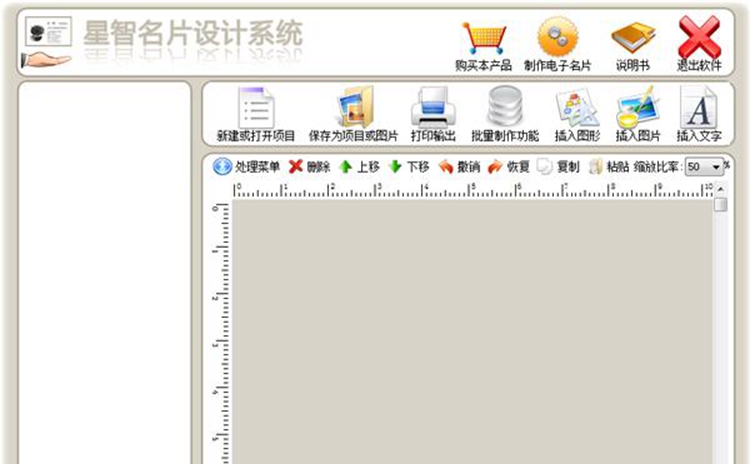
Task: Click 恢复 redo arrow
Action: pos(508,166)
